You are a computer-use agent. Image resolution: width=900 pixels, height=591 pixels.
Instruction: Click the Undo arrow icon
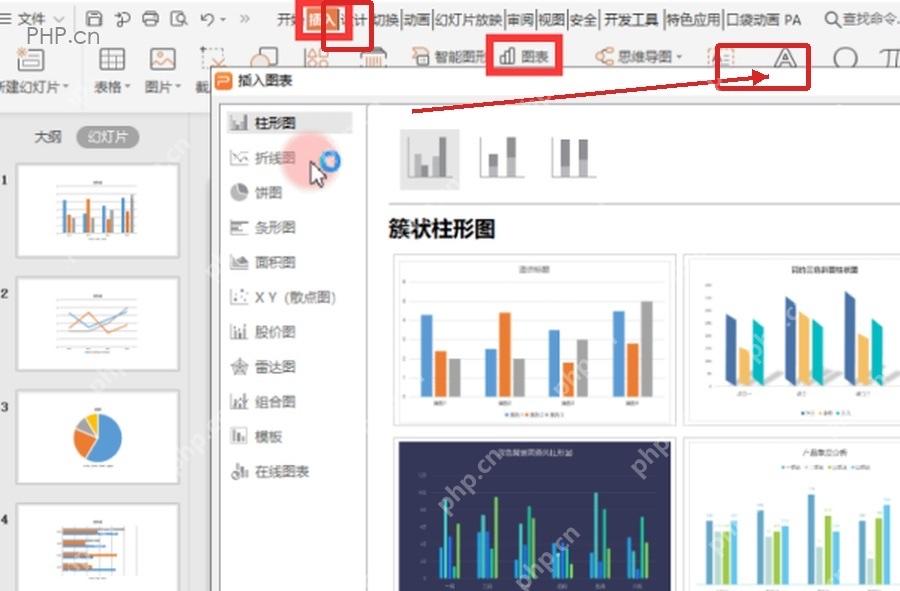click(207, 20)
